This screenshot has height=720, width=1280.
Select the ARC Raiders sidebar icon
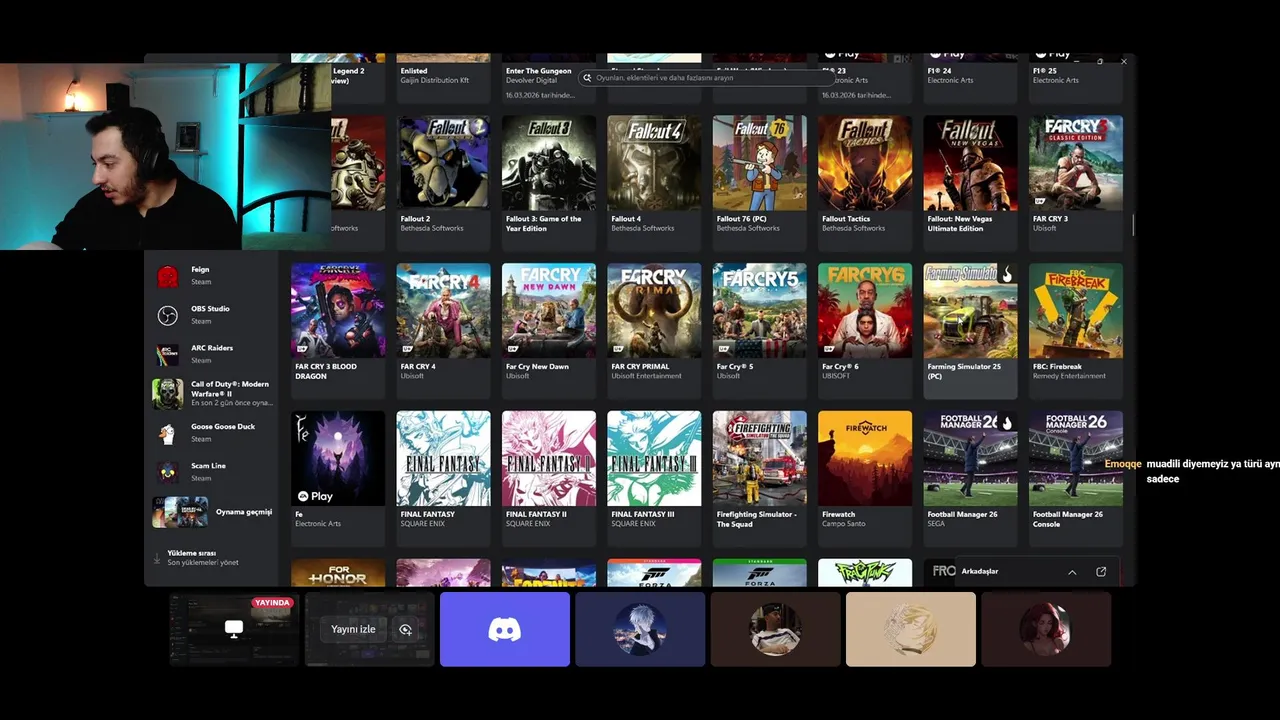167,355
